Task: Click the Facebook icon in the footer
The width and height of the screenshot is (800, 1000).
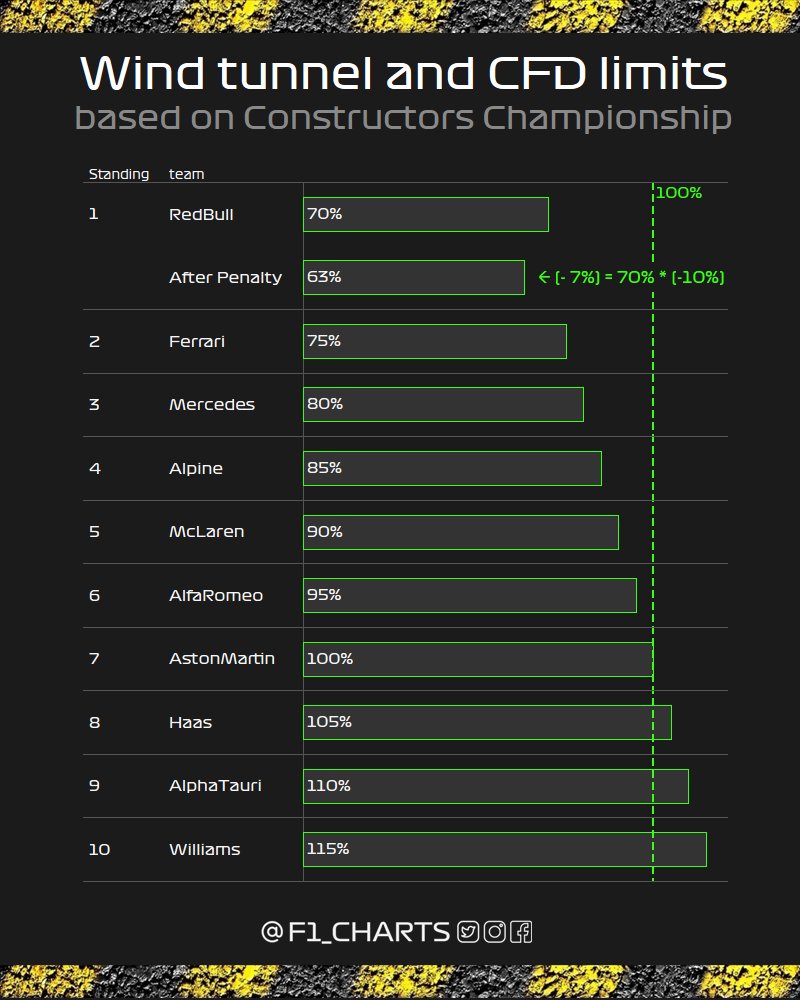Action: point(521,932)
